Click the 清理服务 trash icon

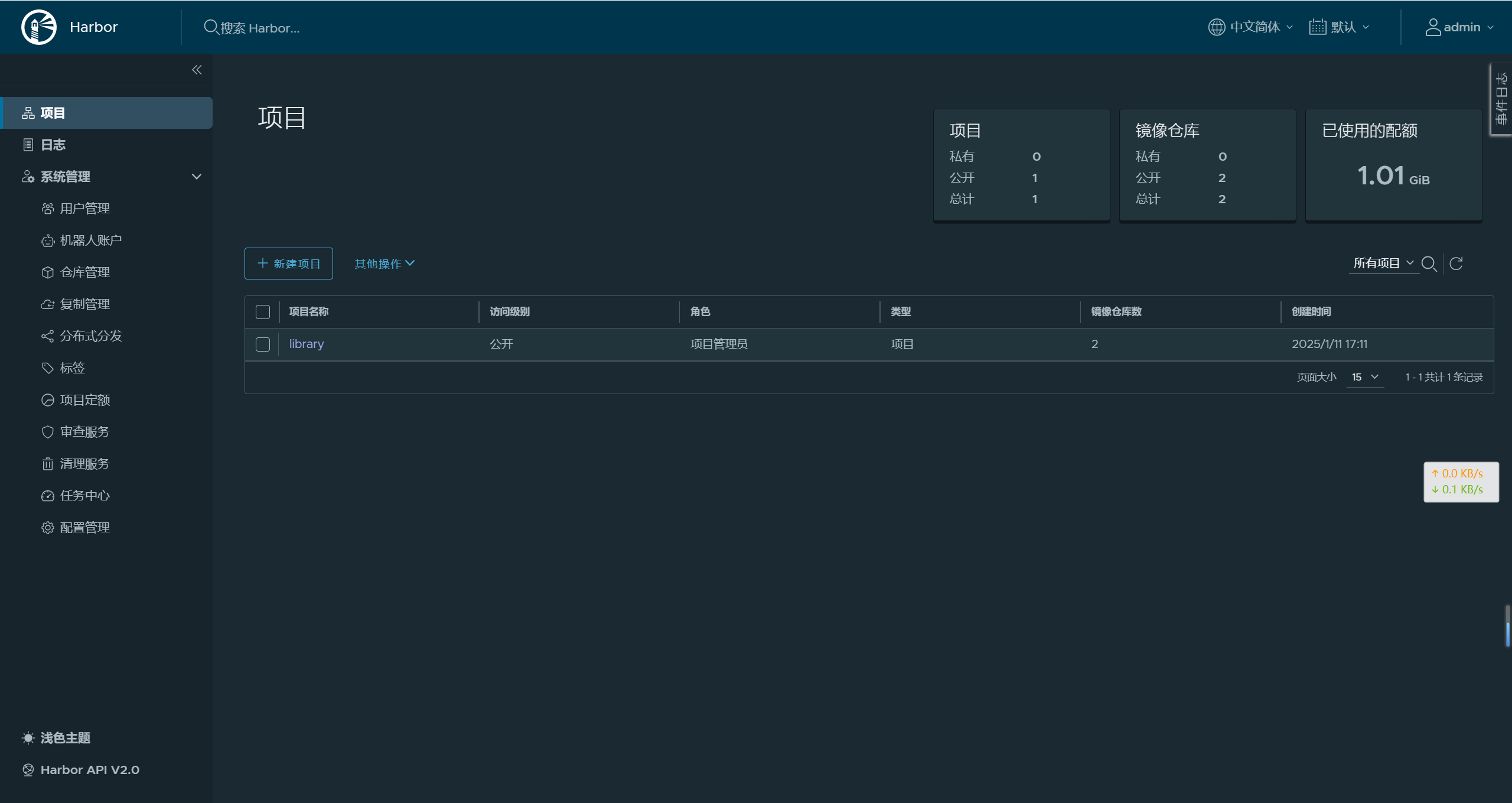(x=48, y=464)
